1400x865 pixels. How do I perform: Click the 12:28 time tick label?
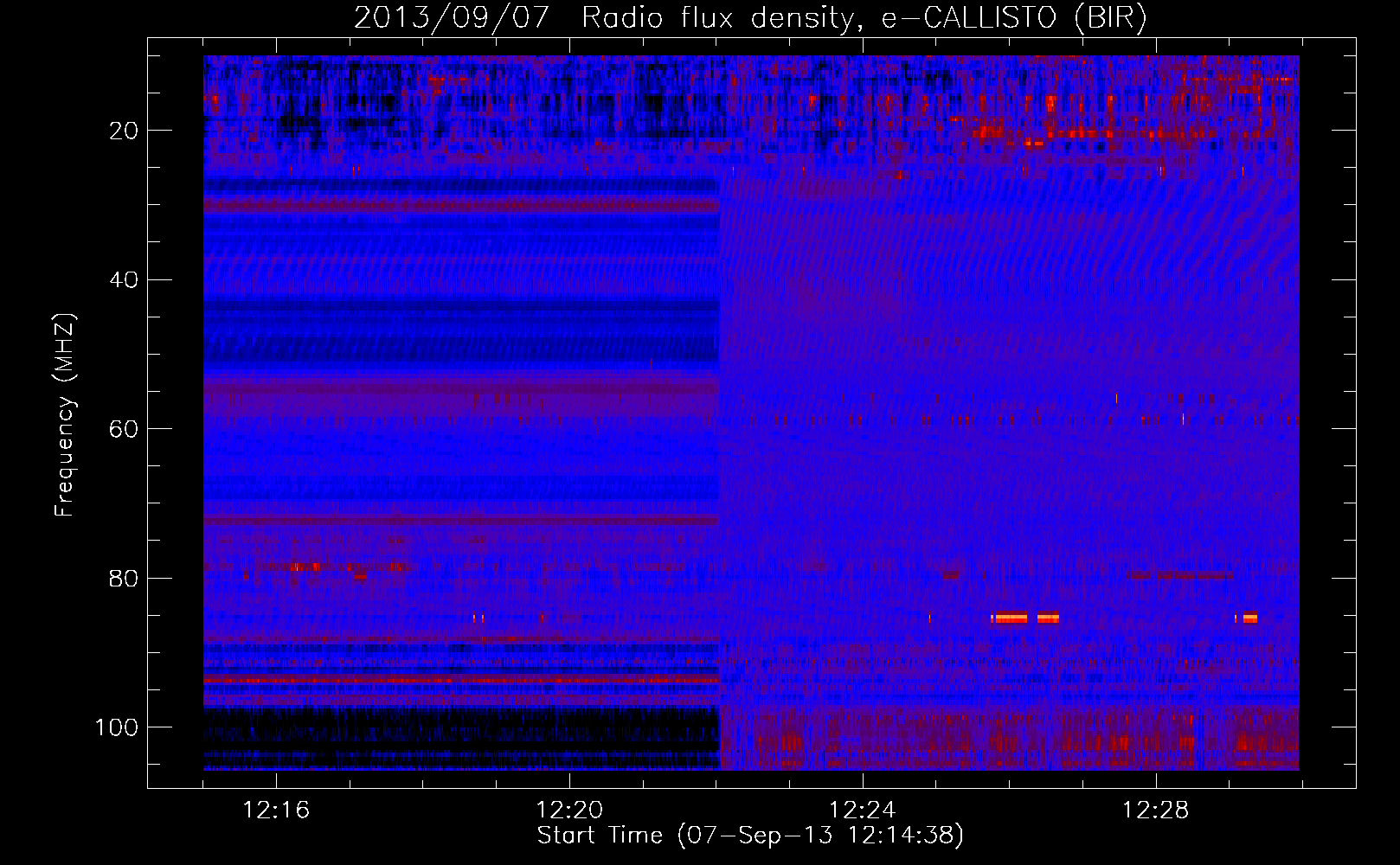pyautogui.click(x=1156, y=811)
